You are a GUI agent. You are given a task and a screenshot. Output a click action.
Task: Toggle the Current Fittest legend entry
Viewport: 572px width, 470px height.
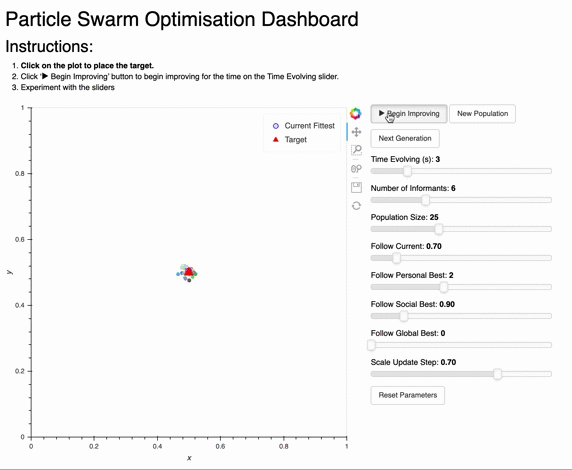coord(303,126)
